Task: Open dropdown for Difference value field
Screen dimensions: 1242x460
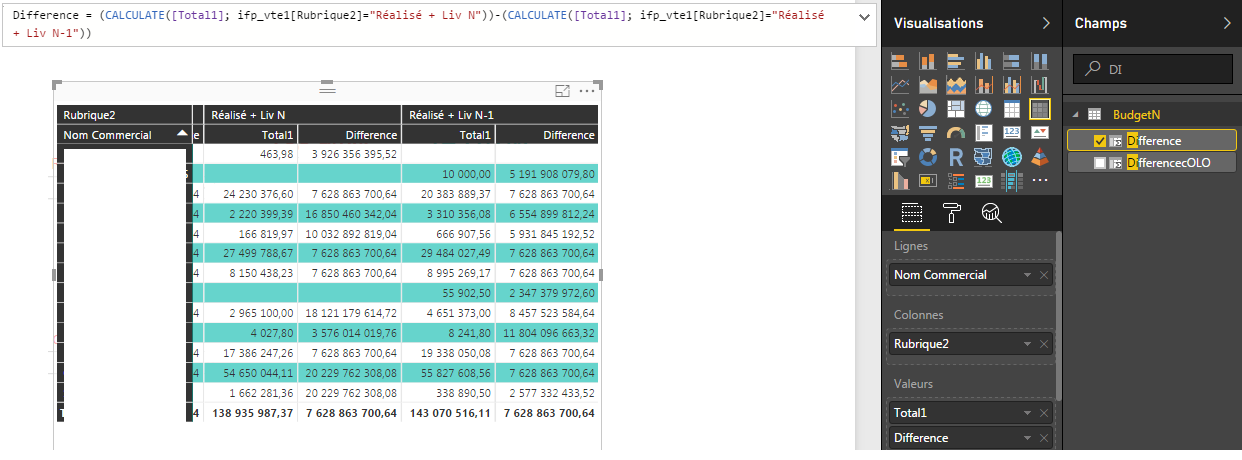Action: (1026, 438)
